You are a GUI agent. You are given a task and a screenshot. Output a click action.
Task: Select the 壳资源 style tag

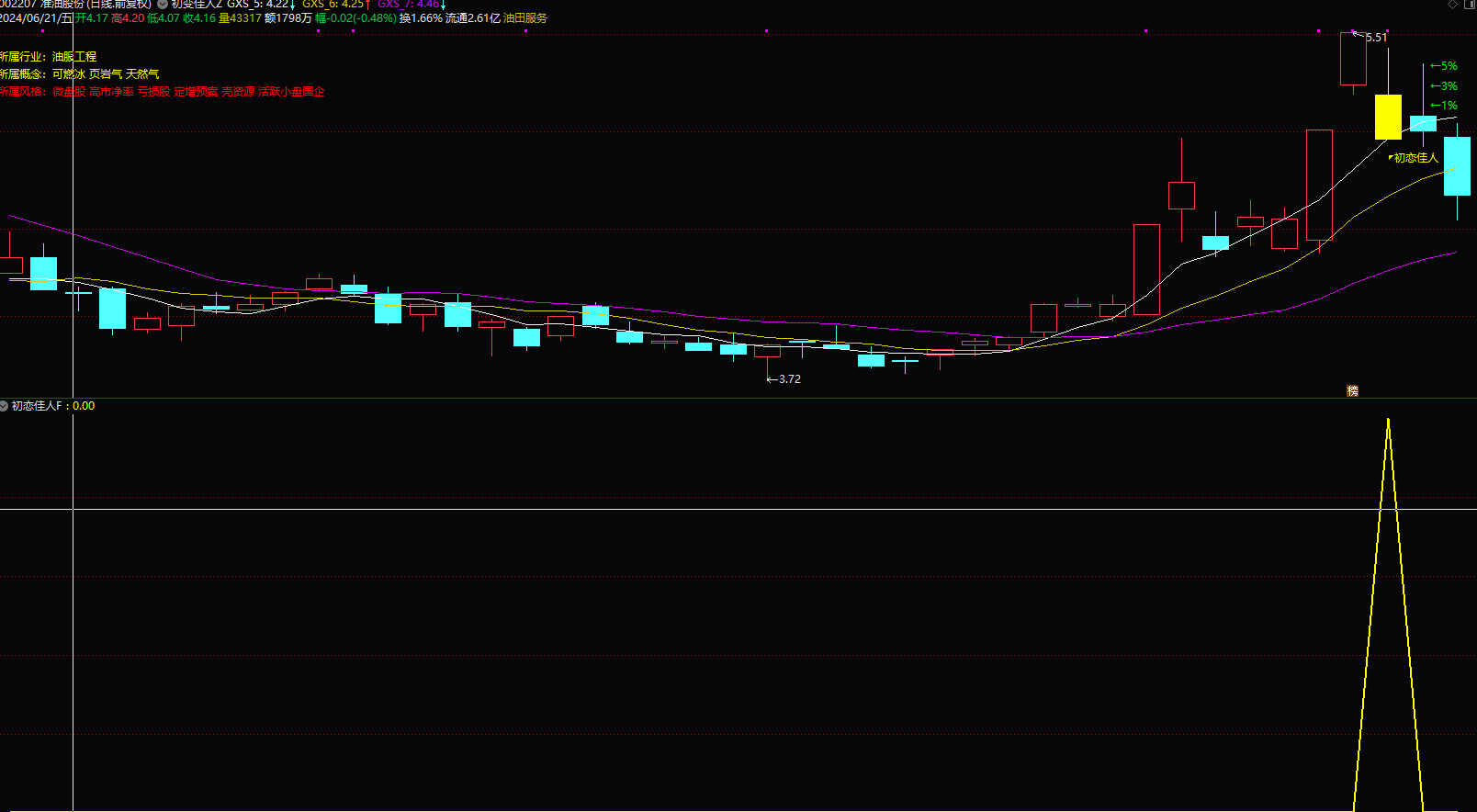coord(239,92)
